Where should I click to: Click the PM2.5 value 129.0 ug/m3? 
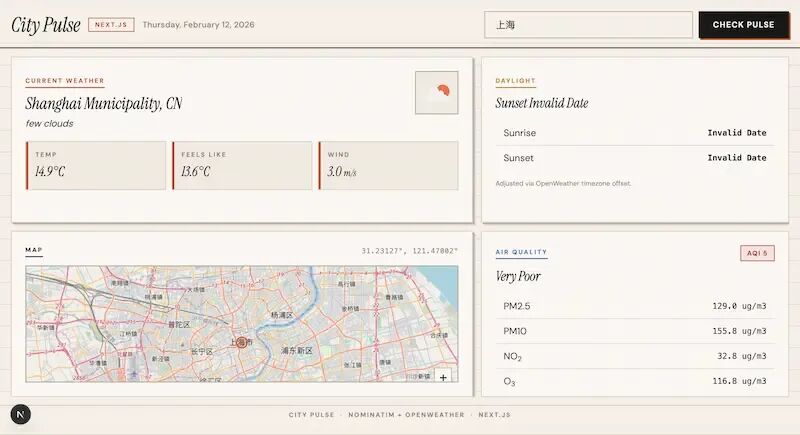(739, 306)
